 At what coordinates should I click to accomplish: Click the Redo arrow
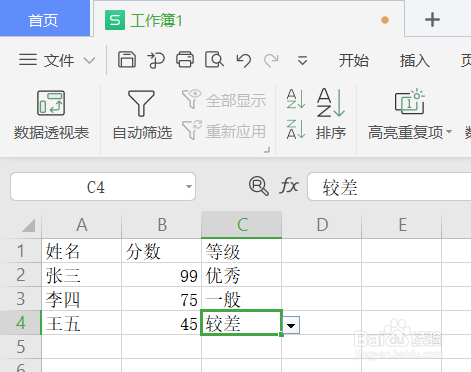click(271, 61)
